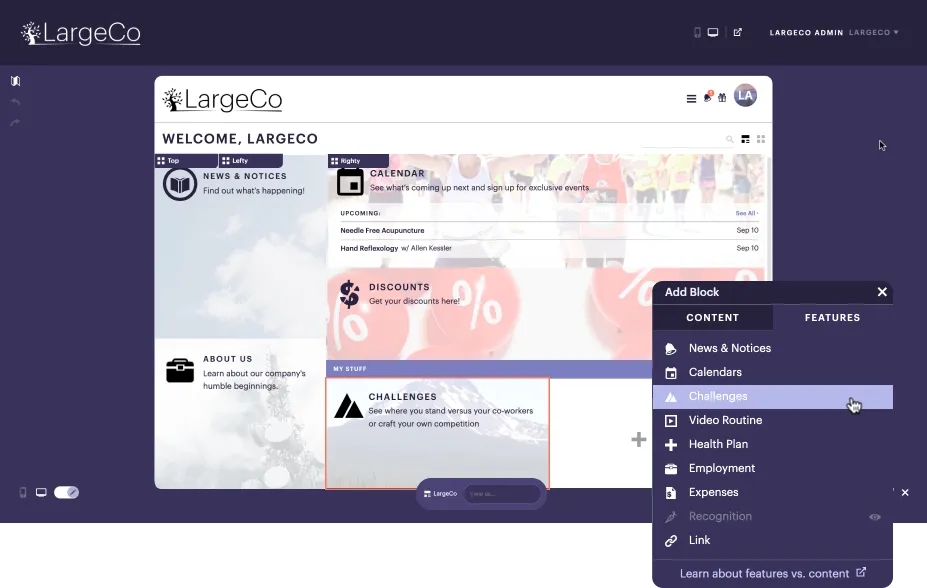
Task: Select News & Notices in Add Block list
Action: 773,349
